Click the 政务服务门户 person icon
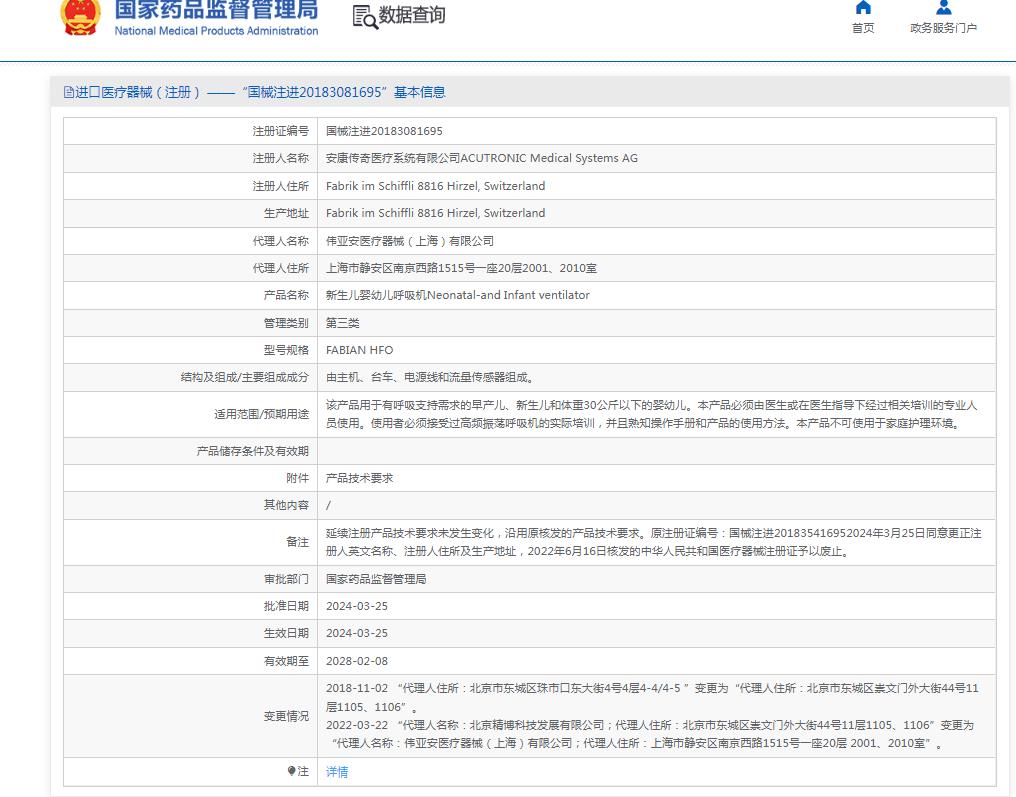 (943, 8)
